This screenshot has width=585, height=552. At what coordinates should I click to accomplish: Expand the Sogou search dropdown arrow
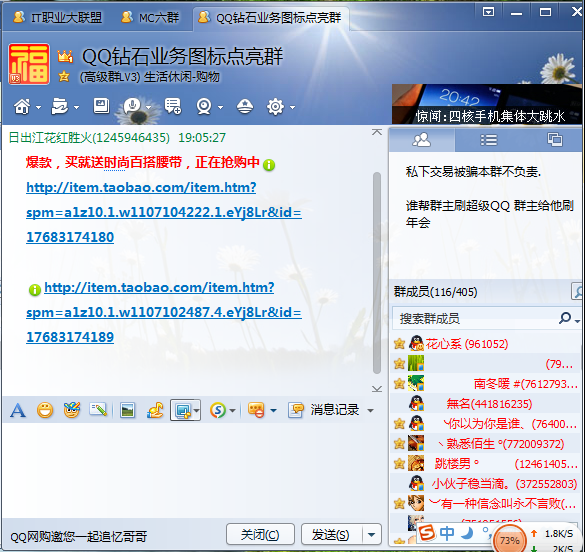click(x=232, y=411)
